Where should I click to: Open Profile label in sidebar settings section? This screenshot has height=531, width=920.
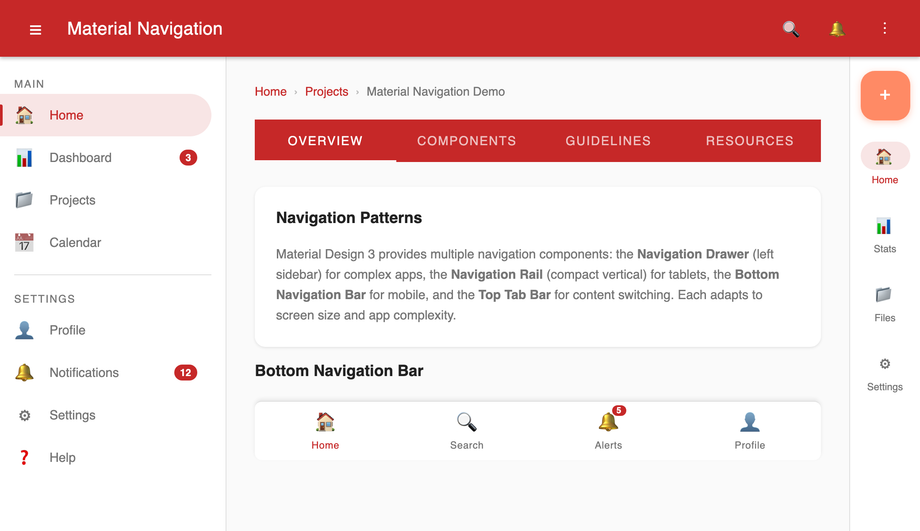(x=67, y=330)
